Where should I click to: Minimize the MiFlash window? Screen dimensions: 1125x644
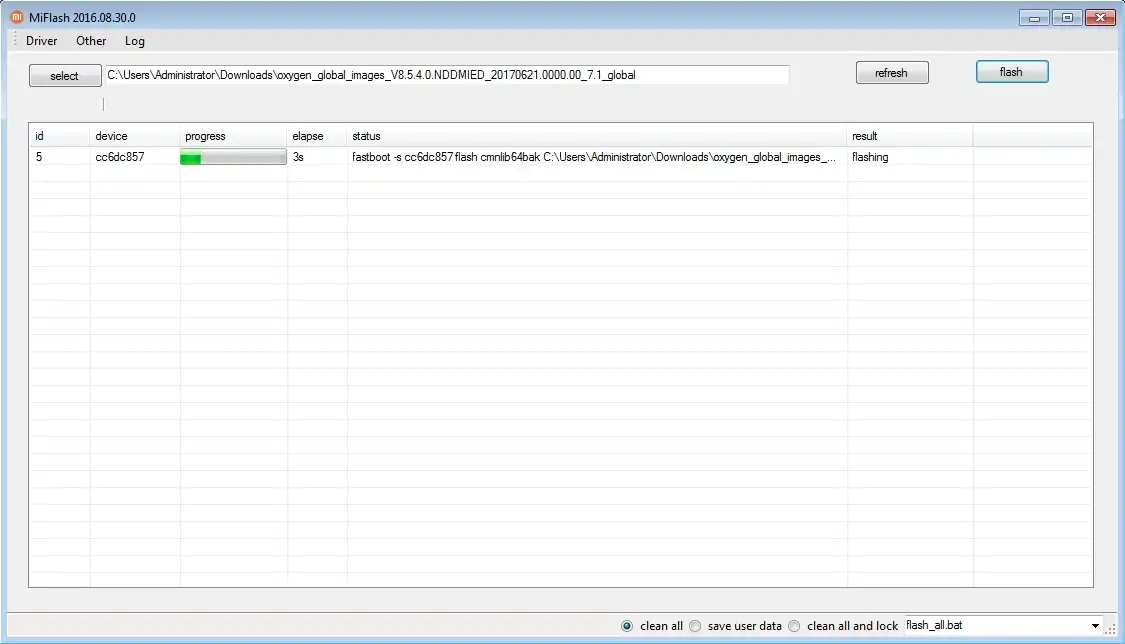click(1034, 17)
